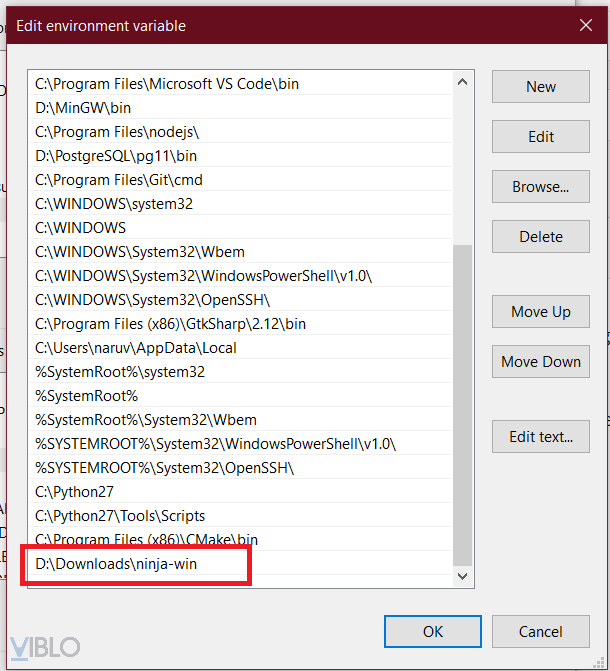Select the CMake\bin path entry
Viewport: 610px width, 671px height.
coord(240,539)
